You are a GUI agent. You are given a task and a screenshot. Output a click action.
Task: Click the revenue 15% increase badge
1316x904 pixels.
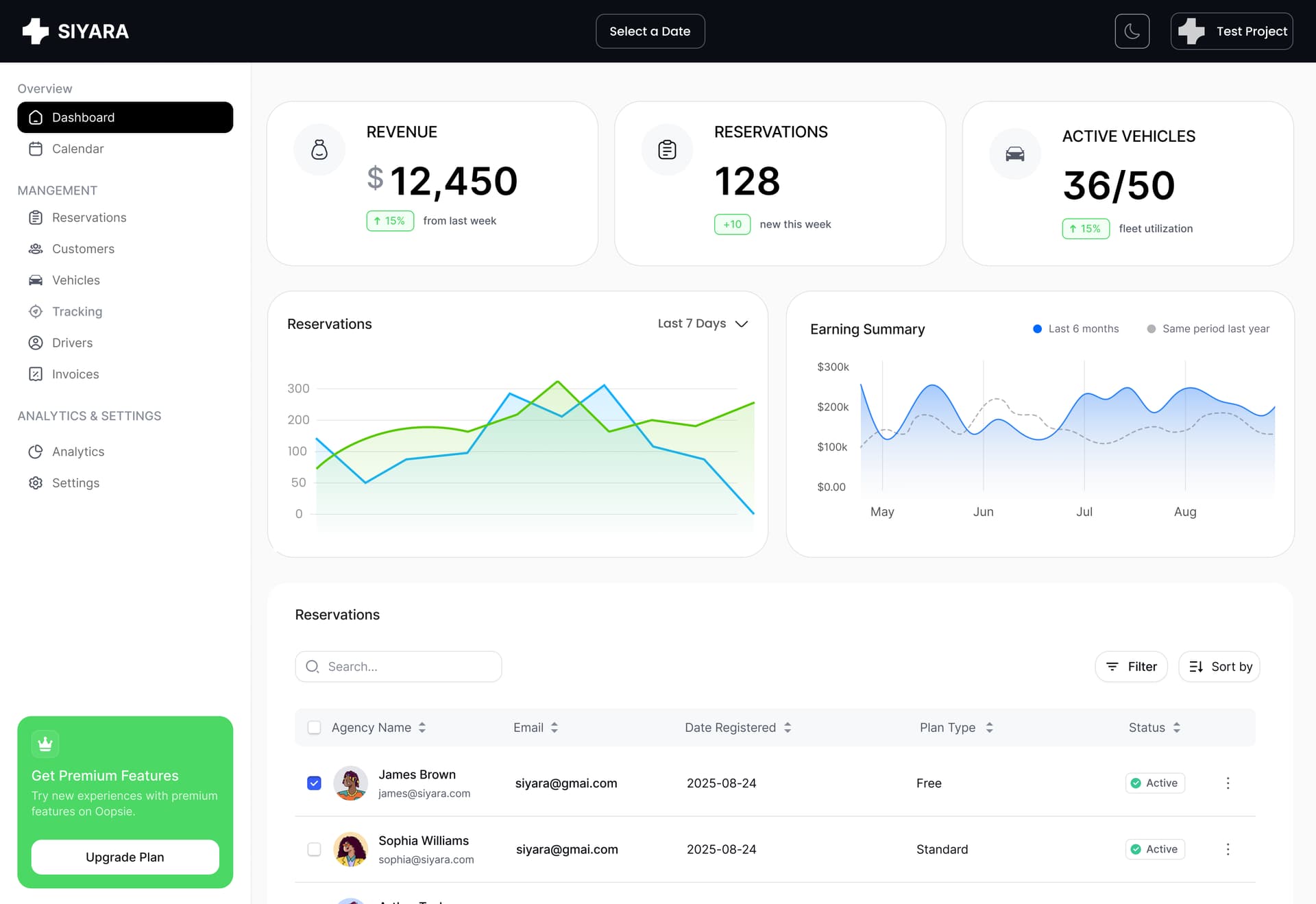(390, 221)
